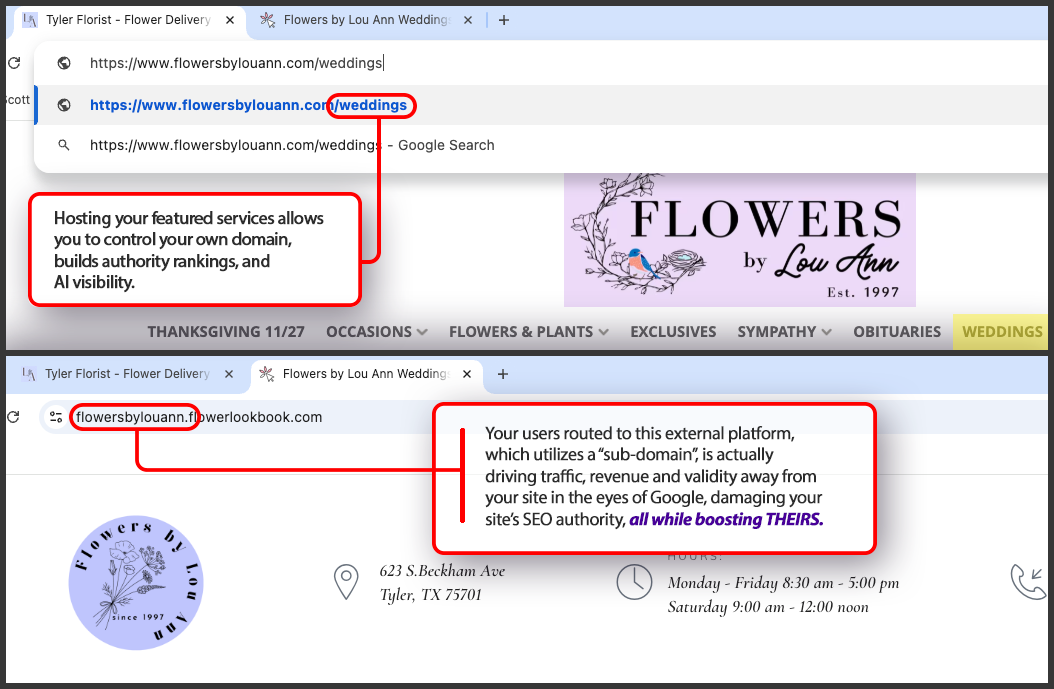Click the clock hours icon
The image size is (1054, 689).
click(x=634, y=582)
